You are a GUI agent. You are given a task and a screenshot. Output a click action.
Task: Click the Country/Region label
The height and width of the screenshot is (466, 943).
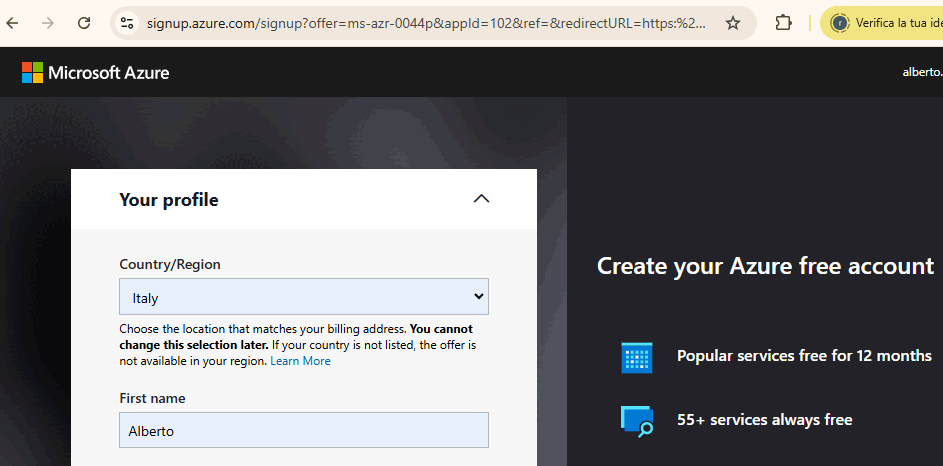click(x=170, y=264)
